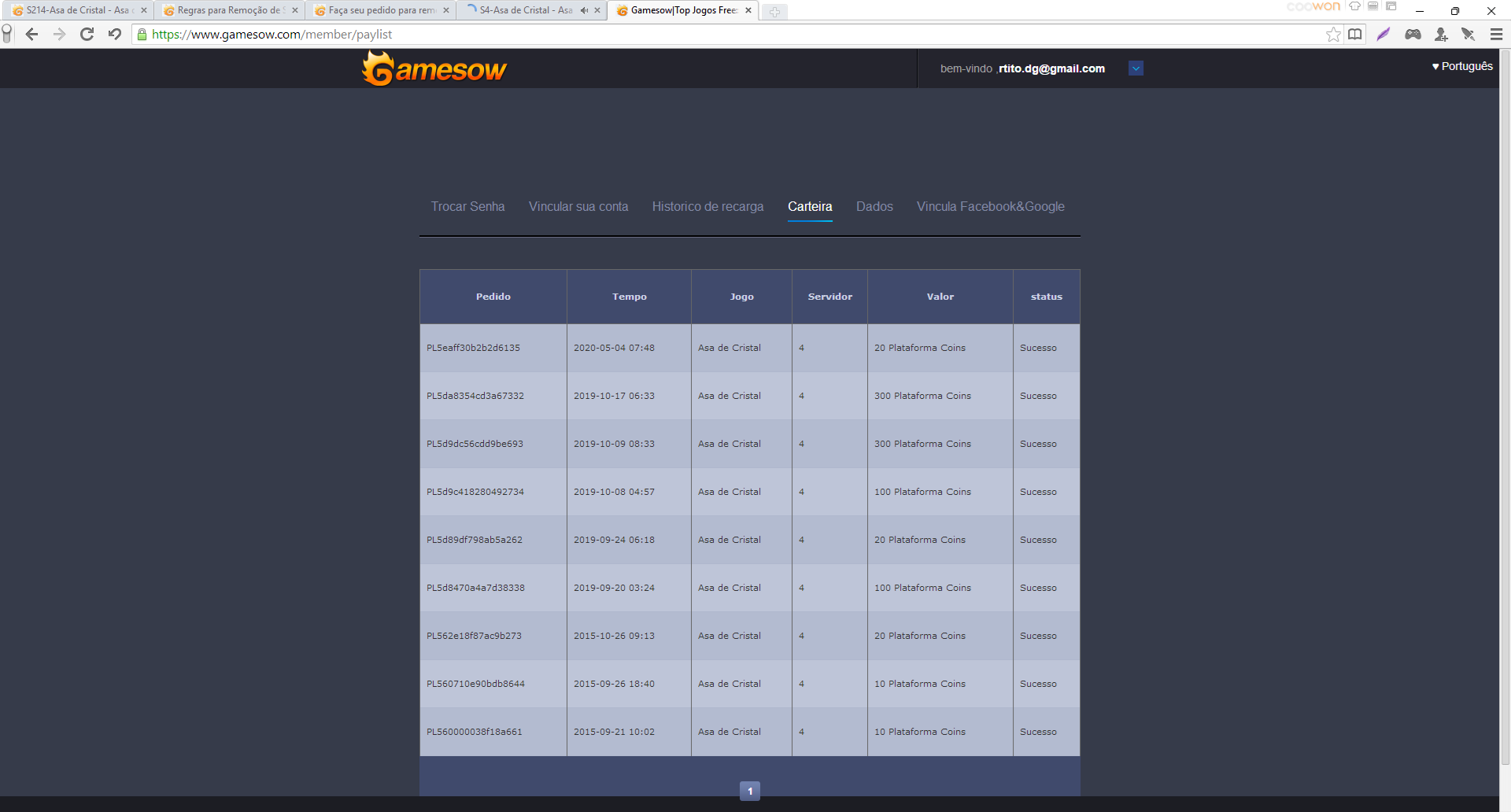Click the key icon left of back arrow

click(7, 33)
